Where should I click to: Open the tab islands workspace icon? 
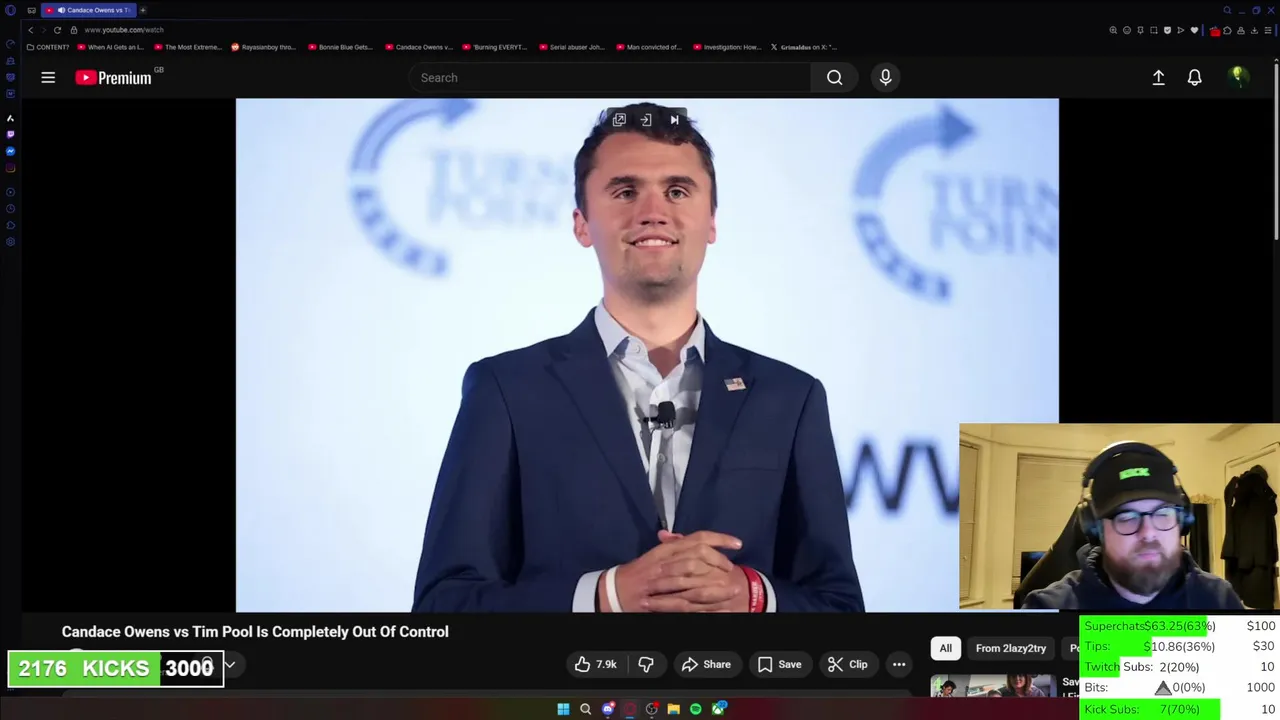31,10
